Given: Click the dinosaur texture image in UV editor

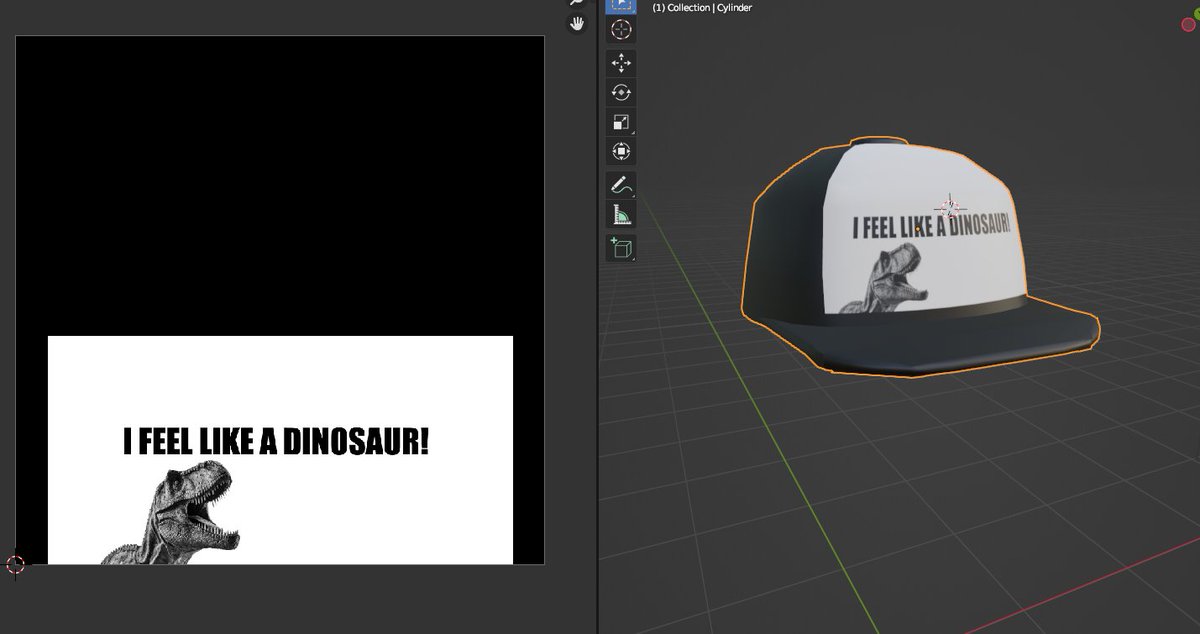Looking at the screenshot, I should [280, 450].
